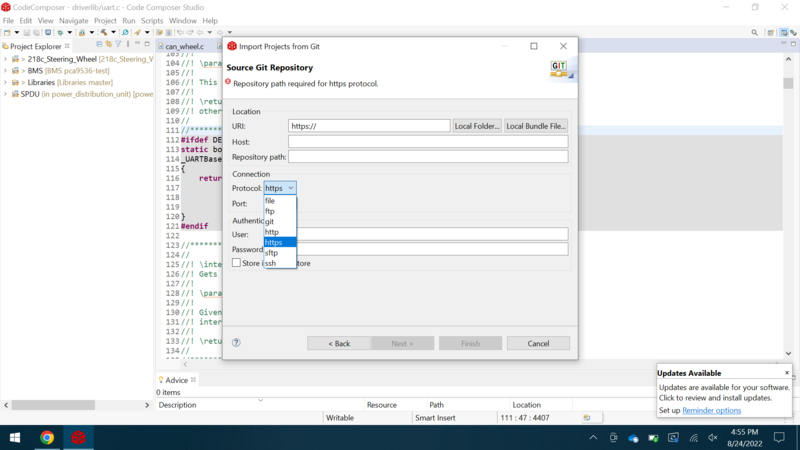The image size is (800, 450).
Task: Toggle the Store in Secure Store checkbox
Action: pyautogui.click(x=236, y=262)
